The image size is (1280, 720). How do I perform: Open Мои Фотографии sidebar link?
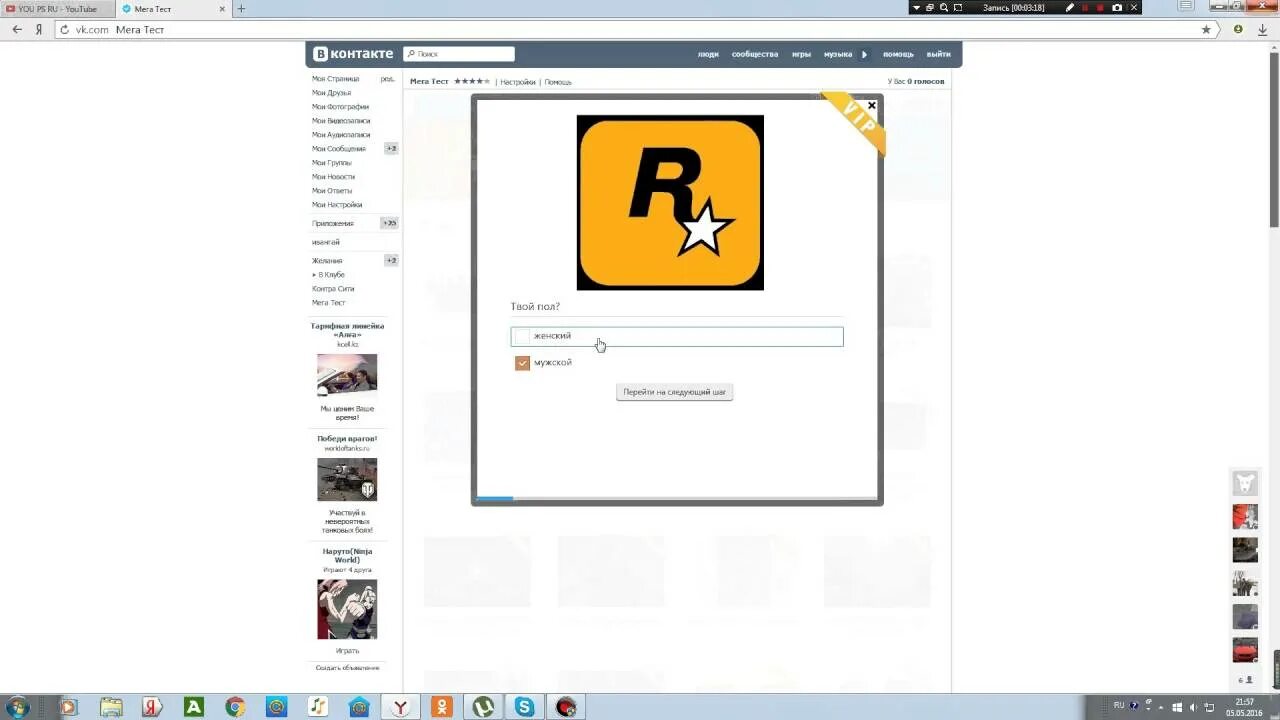[x=340, y=107]
